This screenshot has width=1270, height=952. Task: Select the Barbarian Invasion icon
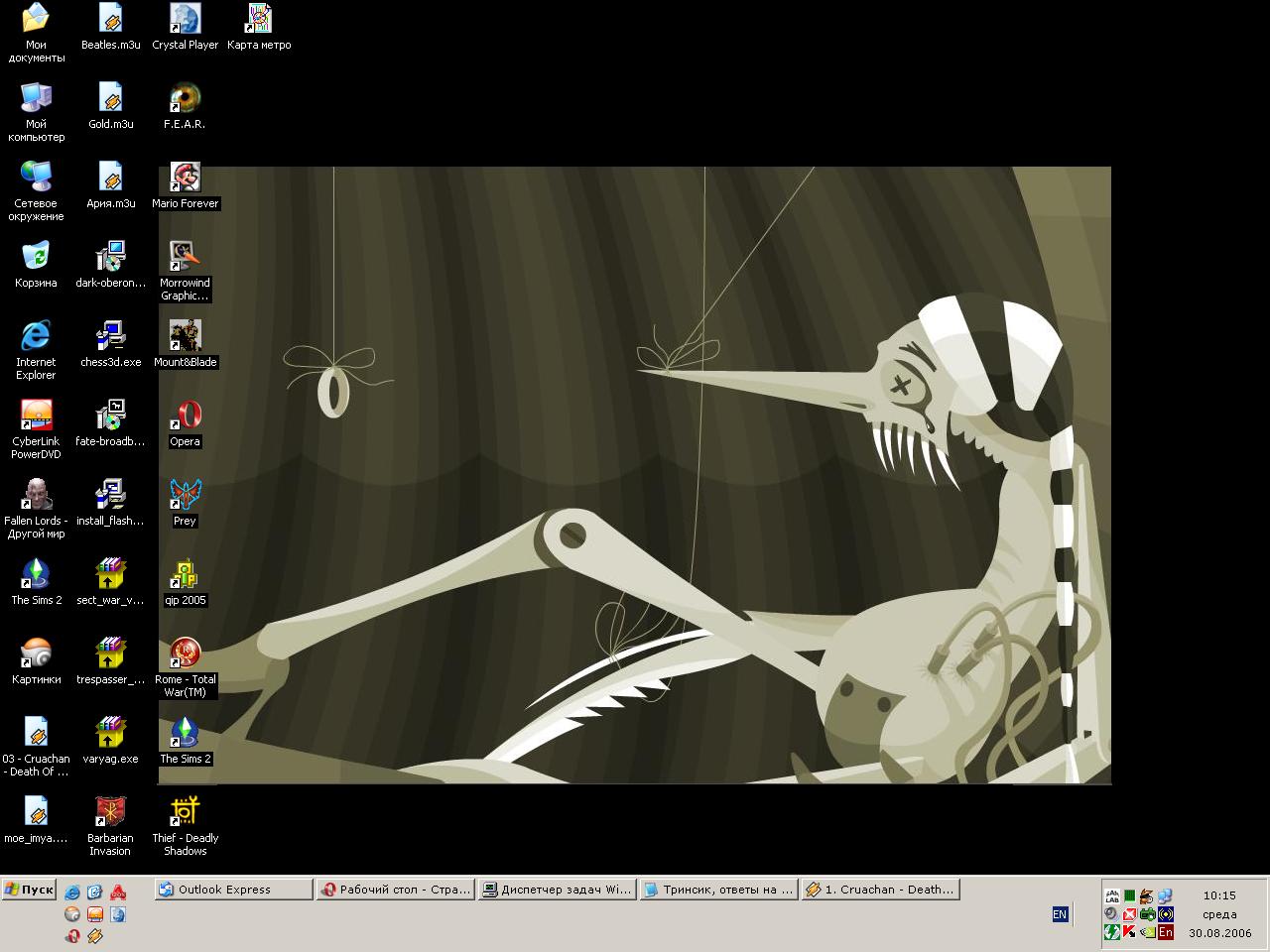tap(110, 812)
